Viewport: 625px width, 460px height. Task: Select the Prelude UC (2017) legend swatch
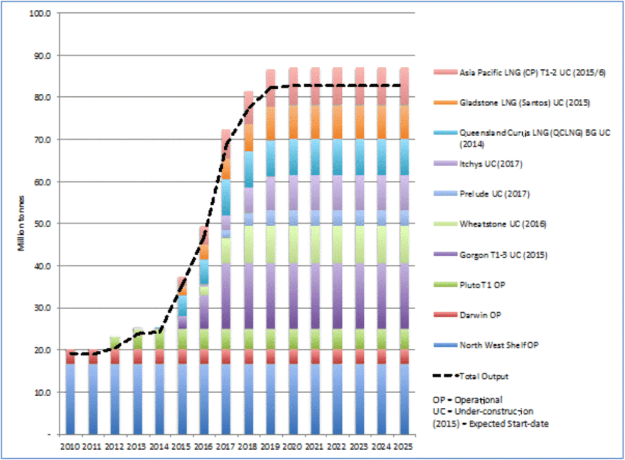point(443,194)
